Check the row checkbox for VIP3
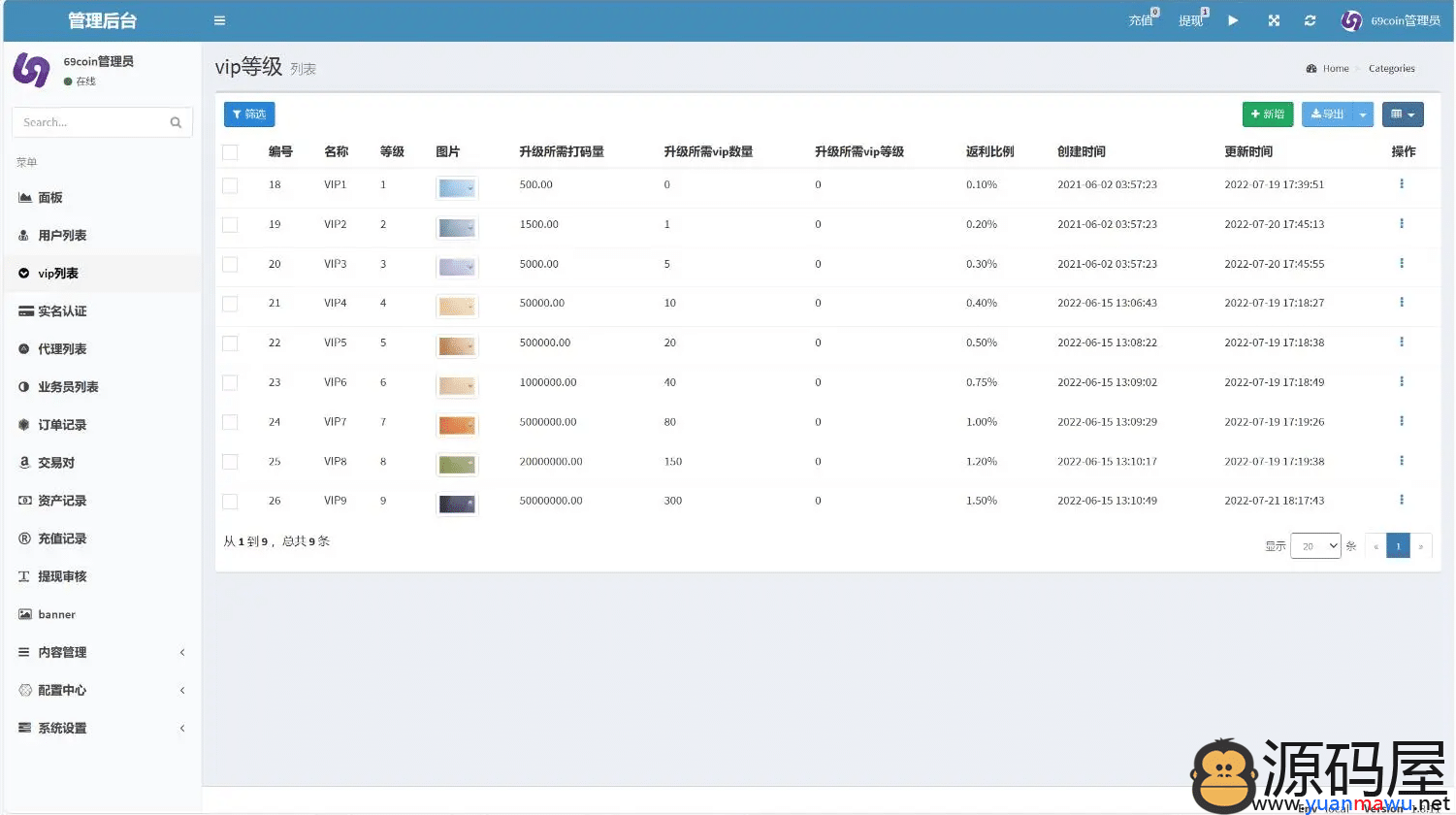 tap(230, 264)
